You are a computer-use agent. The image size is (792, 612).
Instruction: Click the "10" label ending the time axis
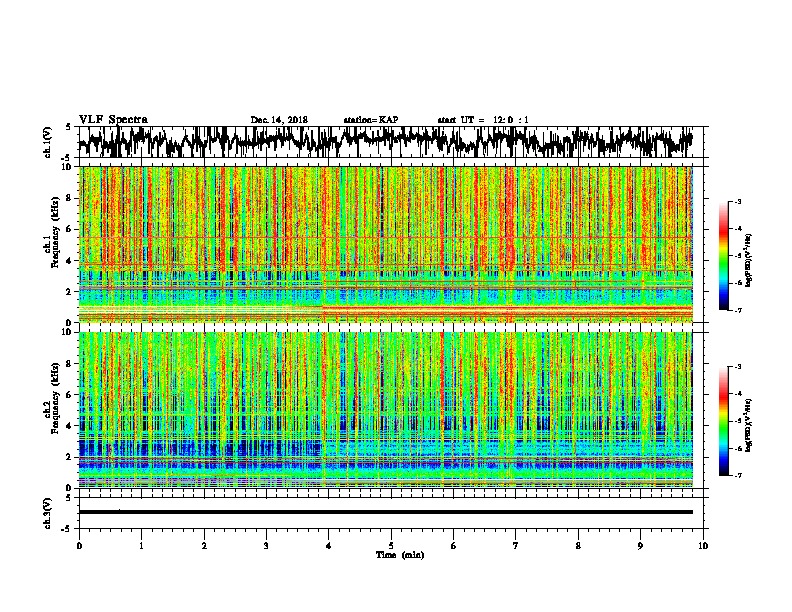coord(703,546)
